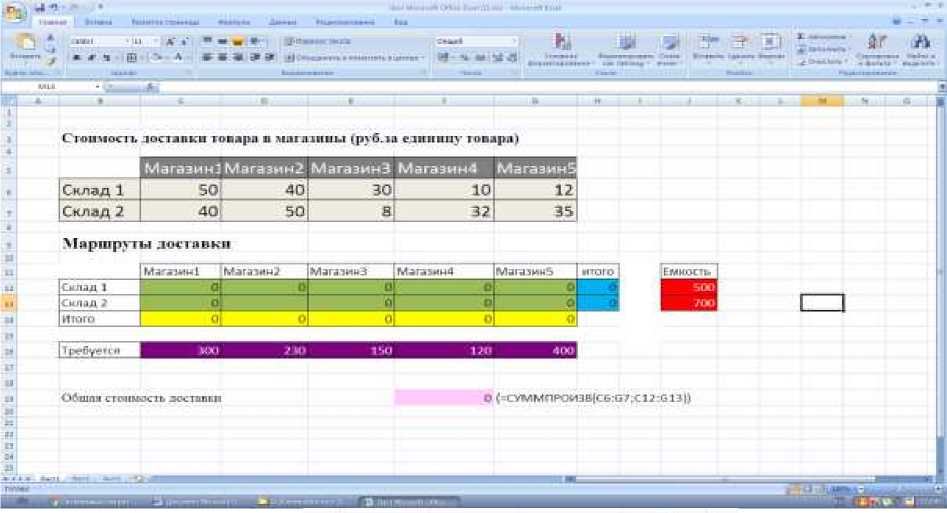Image resolution: width=947 pixels, height=513 pixels.
Task: Switch to the Данные ribbon tab
Action: click(283, 22)
